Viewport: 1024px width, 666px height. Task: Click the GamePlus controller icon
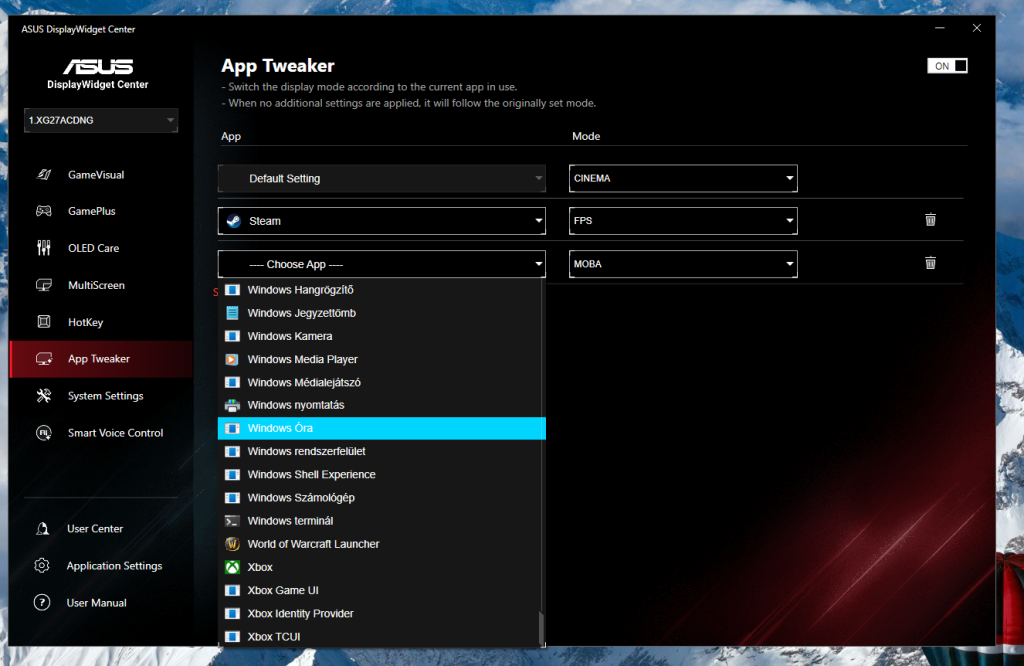[43, 212]
